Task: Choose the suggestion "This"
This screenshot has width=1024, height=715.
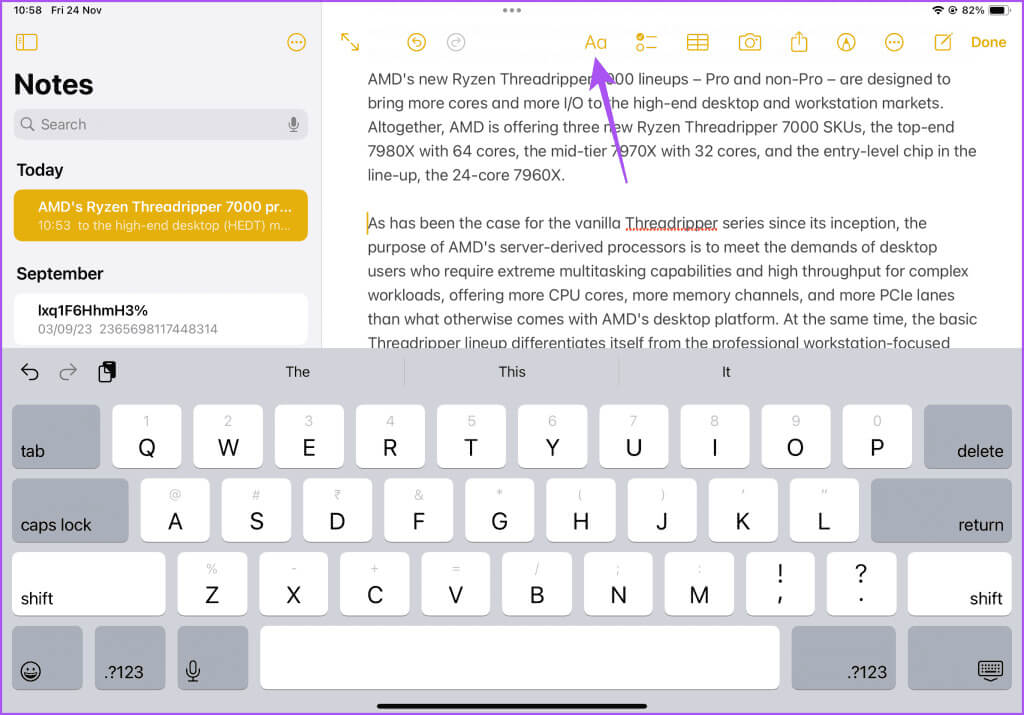Action: 512,372
